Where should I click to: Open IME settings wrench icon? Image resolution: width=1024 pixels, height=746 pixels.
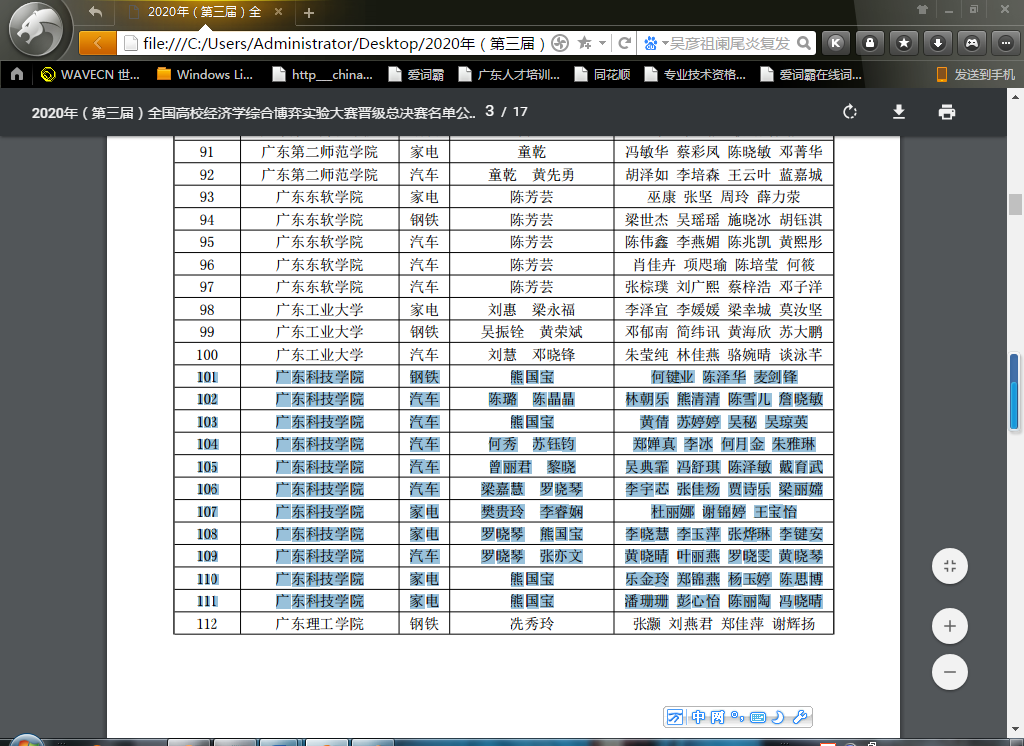799,717
